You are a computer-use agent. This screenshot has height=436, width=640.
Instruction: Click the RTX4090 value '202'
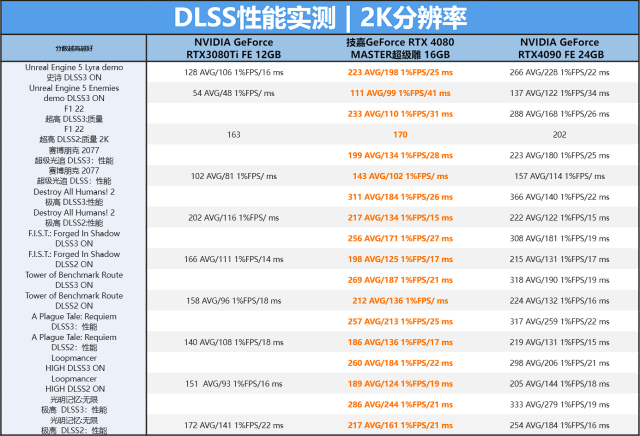point(560,134)
